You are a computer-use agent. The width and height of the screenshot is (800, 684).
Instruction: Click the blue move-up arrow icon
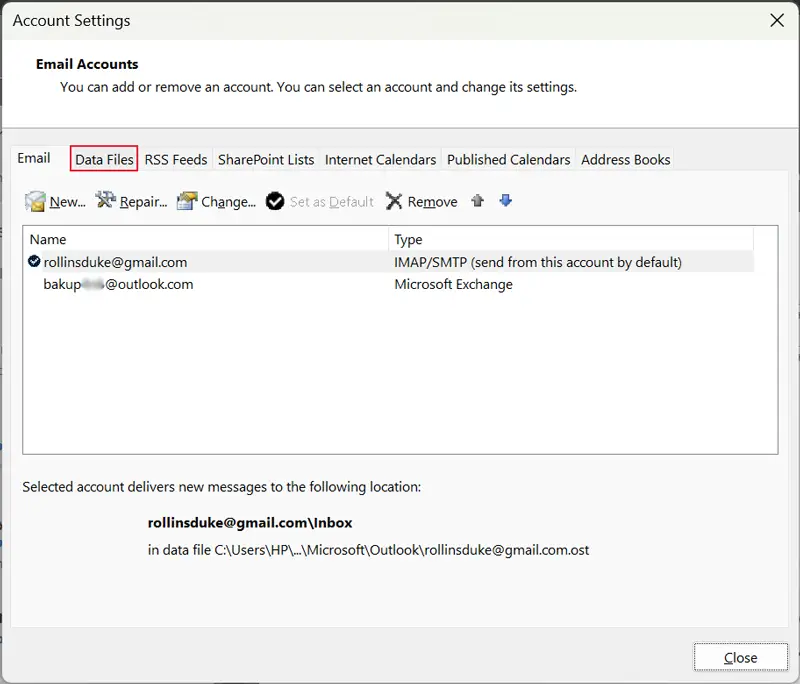pos(477,201)
